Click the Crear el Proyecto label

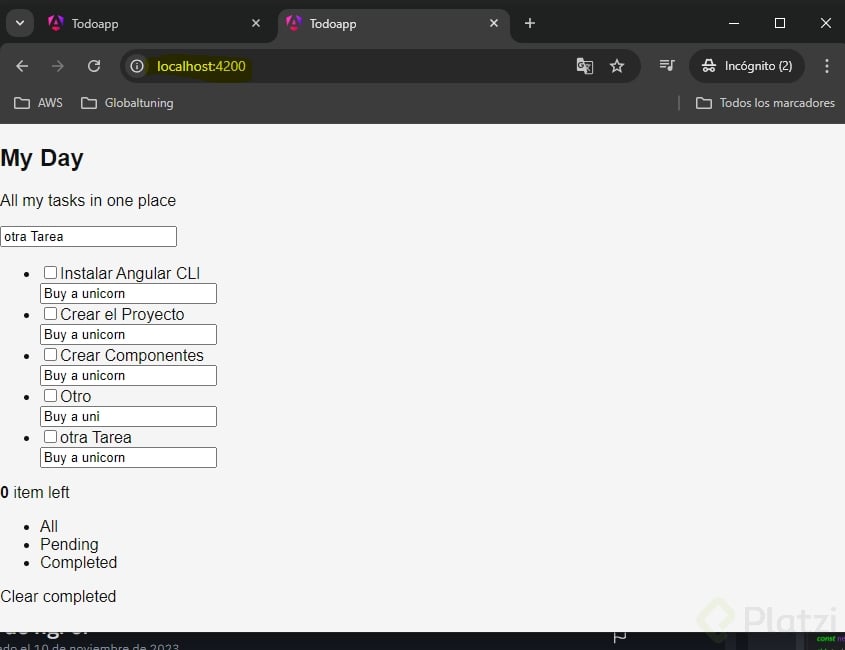coord(122,314)
